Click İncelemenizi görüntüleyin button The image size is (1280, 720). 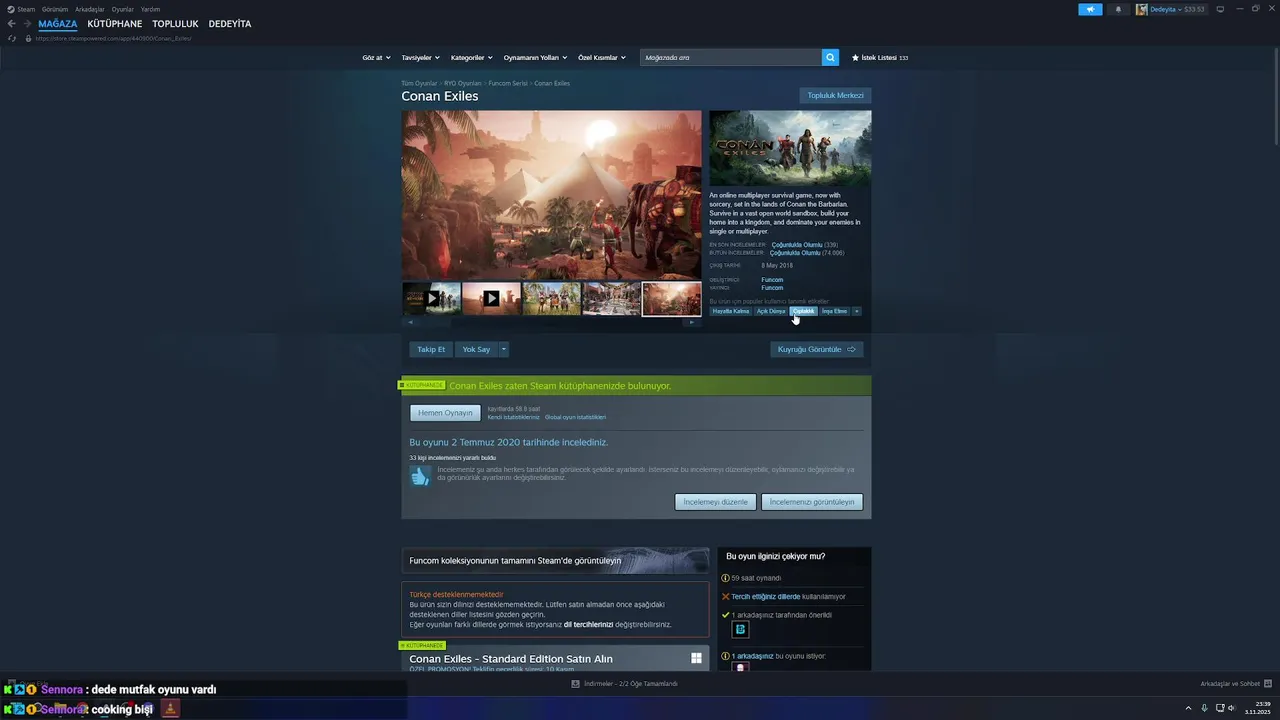pyautogui.click(x=812, y=502)
